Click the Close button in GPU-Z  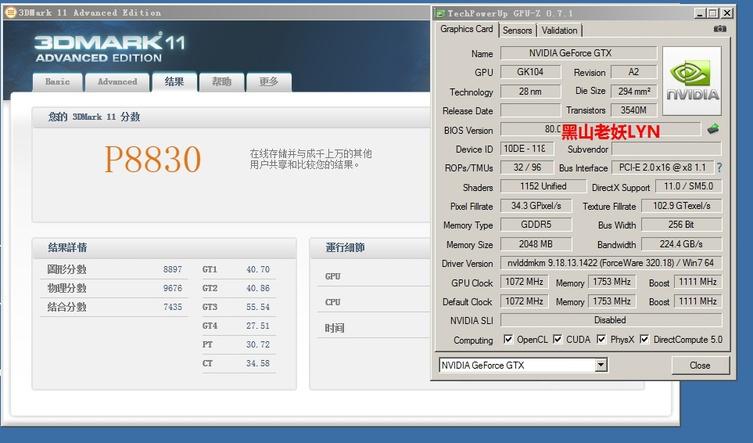click(x=700, y=365)
